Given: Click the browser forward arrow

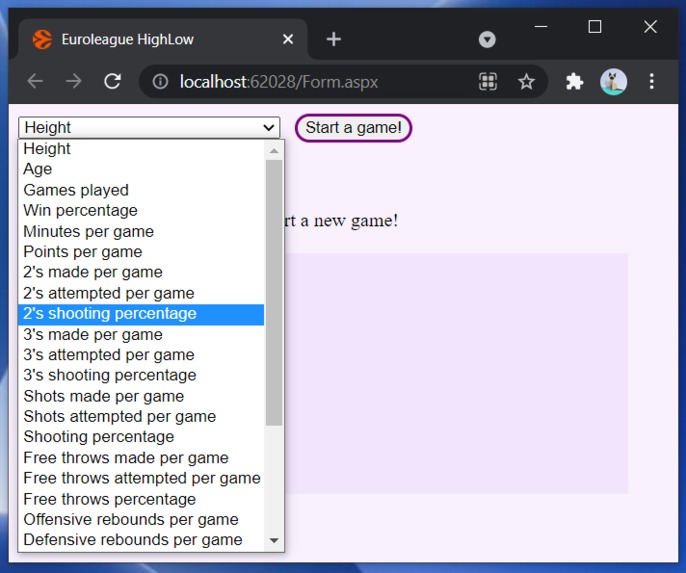Looking at the screenshot, I should [x=74, y=81].
